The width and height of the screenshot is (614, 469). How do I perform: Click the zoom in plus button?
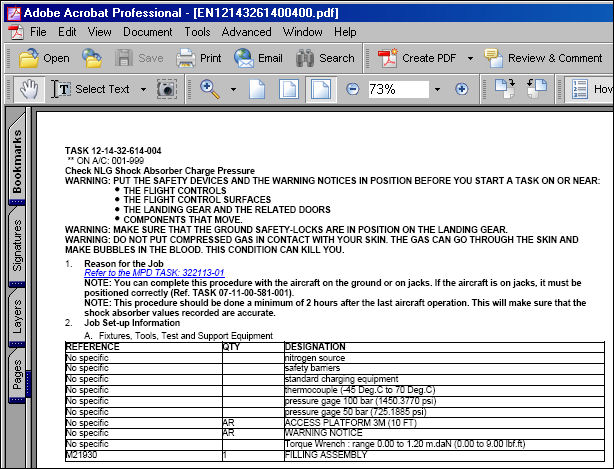coord(462,89)
